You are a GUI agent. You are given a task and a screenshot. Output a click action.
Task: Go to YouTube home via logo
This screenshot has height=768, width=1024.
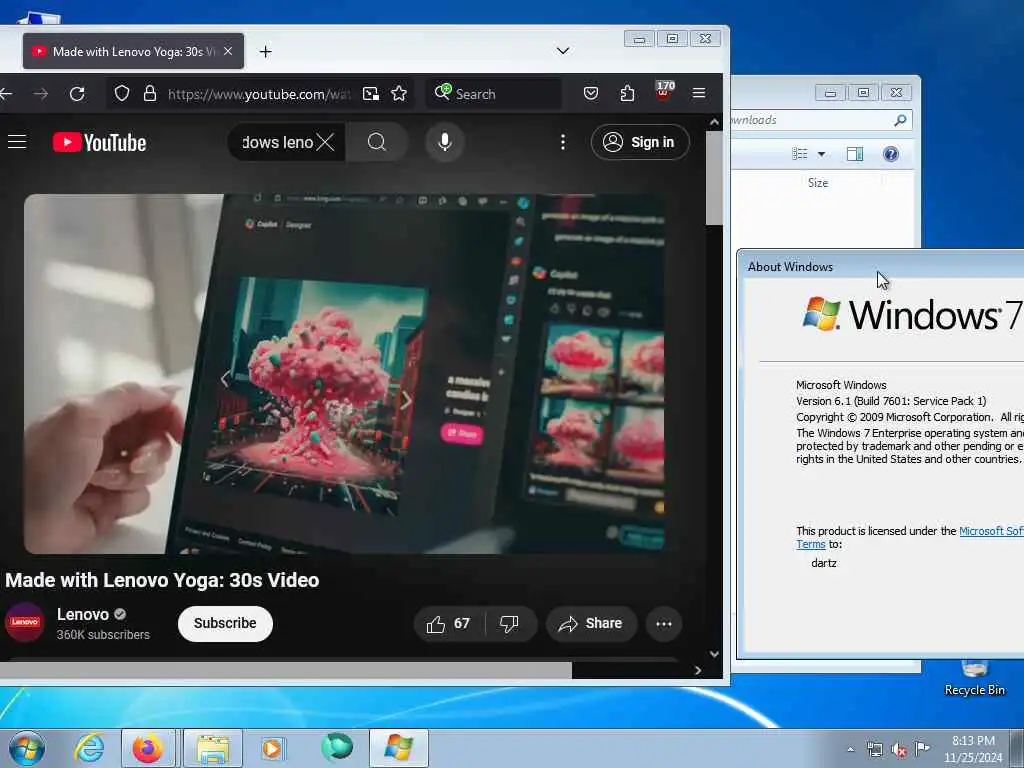pyautogui.click(x=99, y=142)
